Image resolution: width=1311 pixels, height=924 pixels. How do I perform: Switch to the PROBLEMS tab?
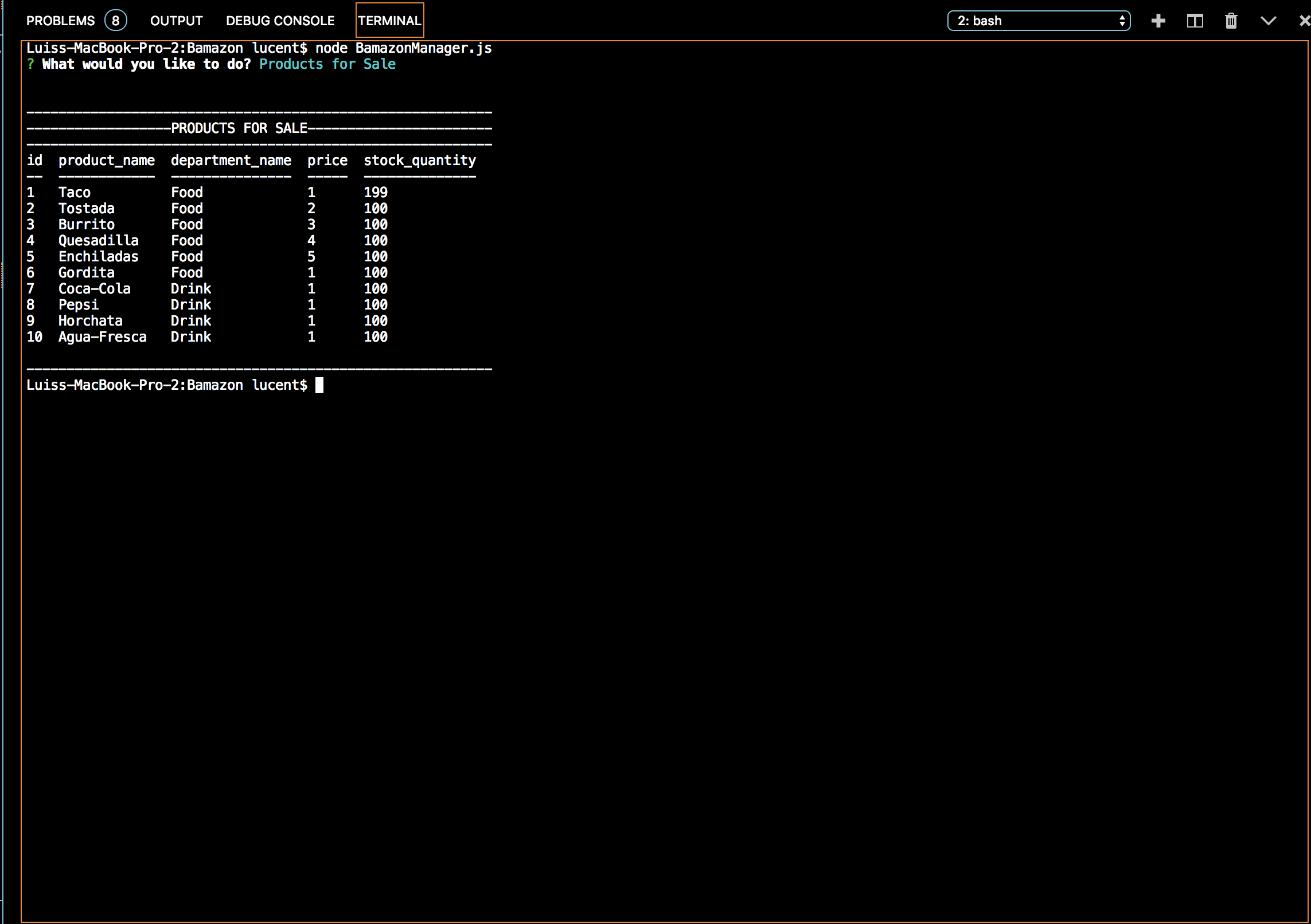pyautogui.click(x=60, y=21)
